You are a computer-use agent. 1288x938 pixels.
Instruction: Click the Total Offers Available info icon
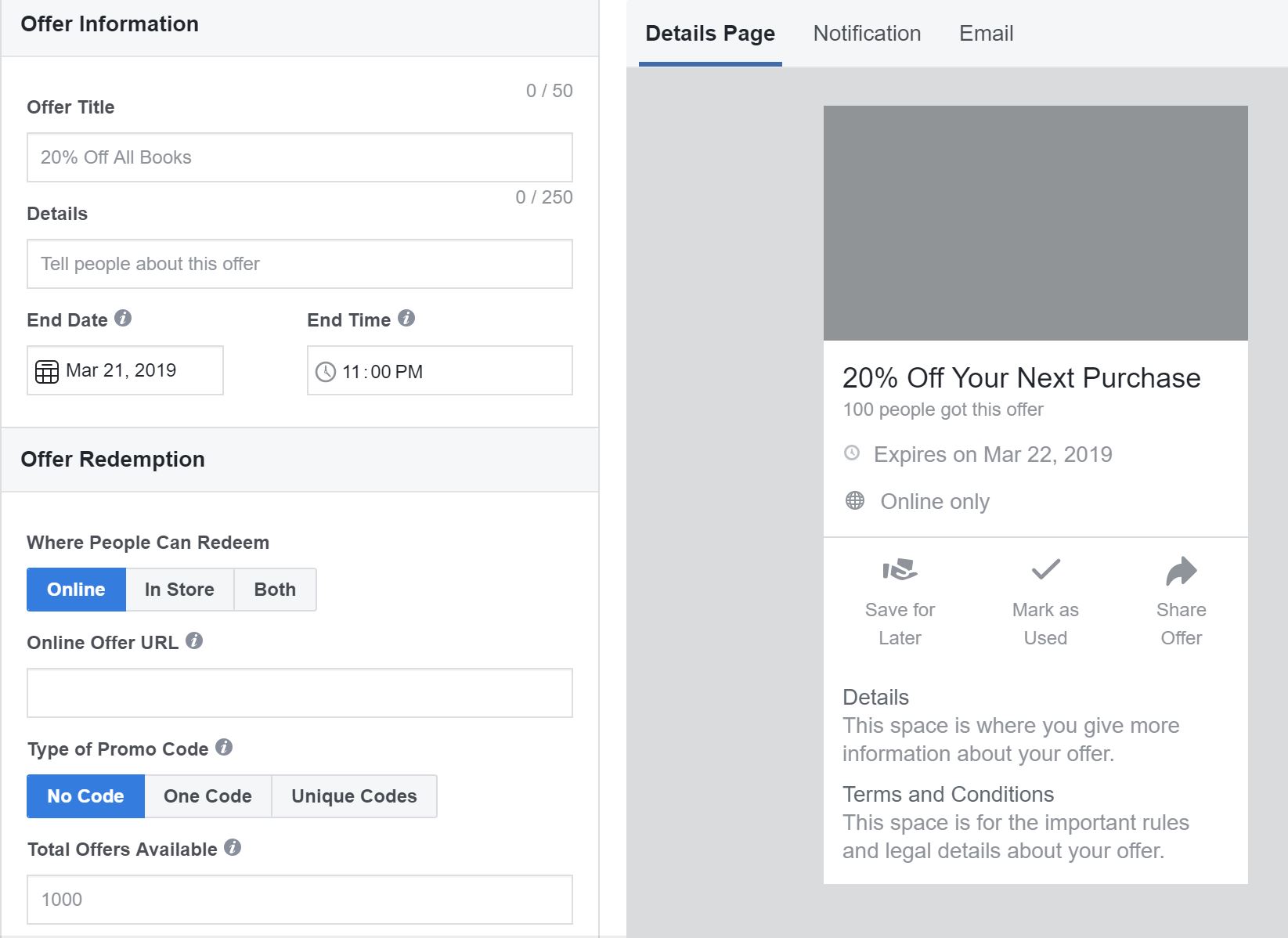(x=233, y=848)
